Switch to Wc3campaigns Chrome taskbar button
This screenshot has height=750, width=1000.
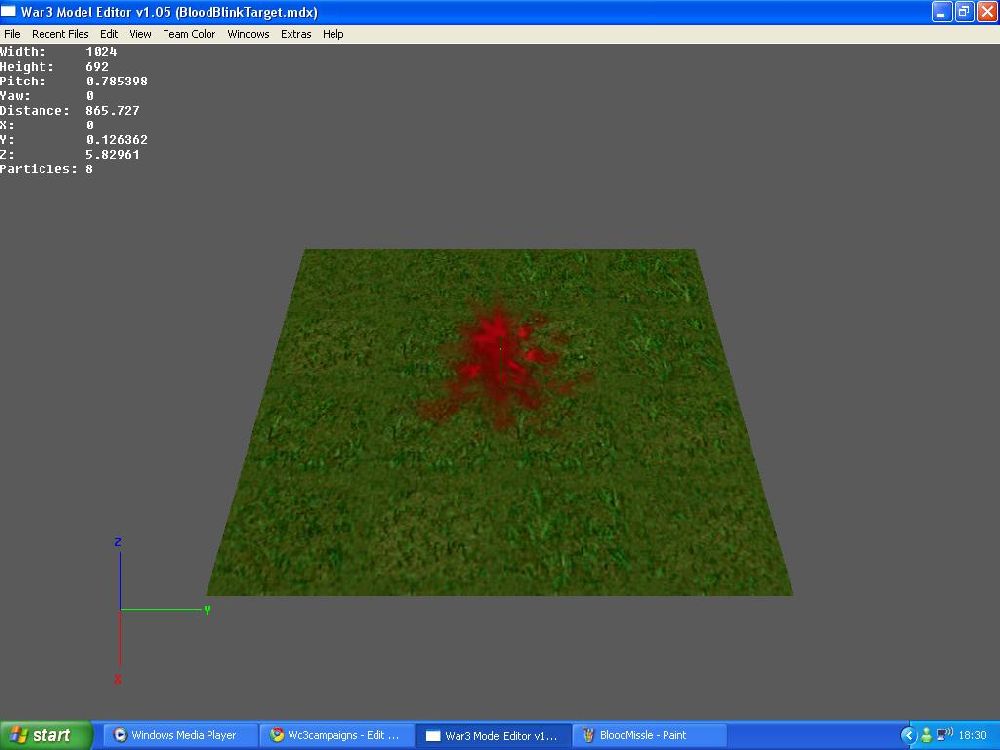click(337, 735)
